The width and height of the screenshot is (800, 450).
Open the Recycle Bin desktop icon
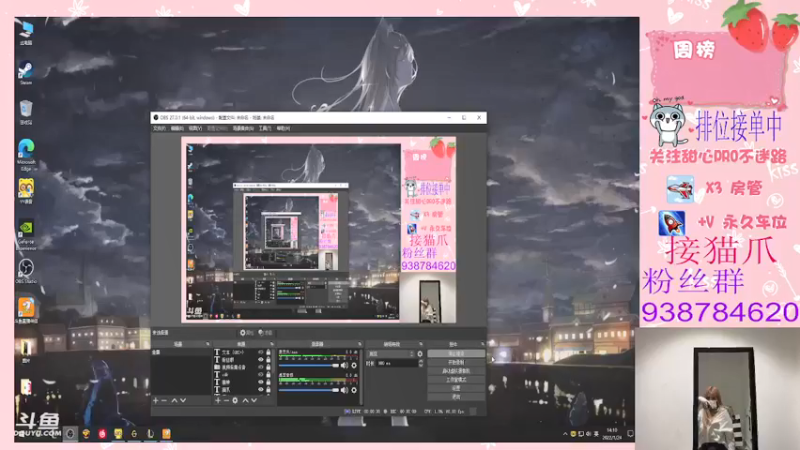pyautogui.click(x=26, y=112)
